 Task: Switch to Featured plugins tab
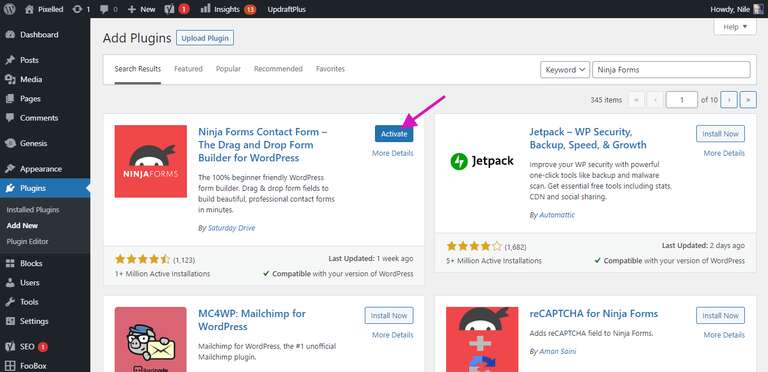point(188,69)
